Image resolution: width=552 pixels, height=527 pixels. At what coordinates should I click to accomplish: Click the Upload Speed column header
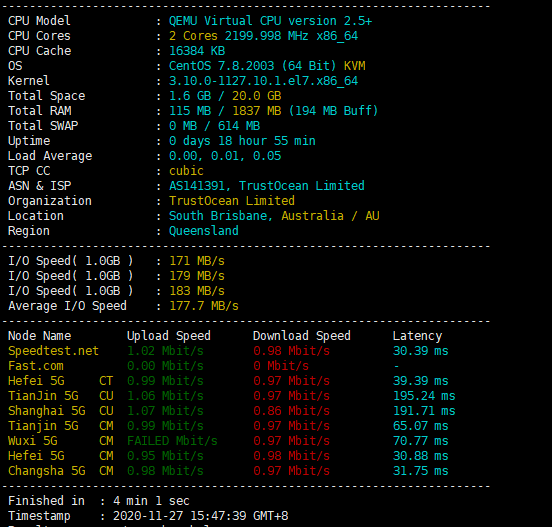169,336
